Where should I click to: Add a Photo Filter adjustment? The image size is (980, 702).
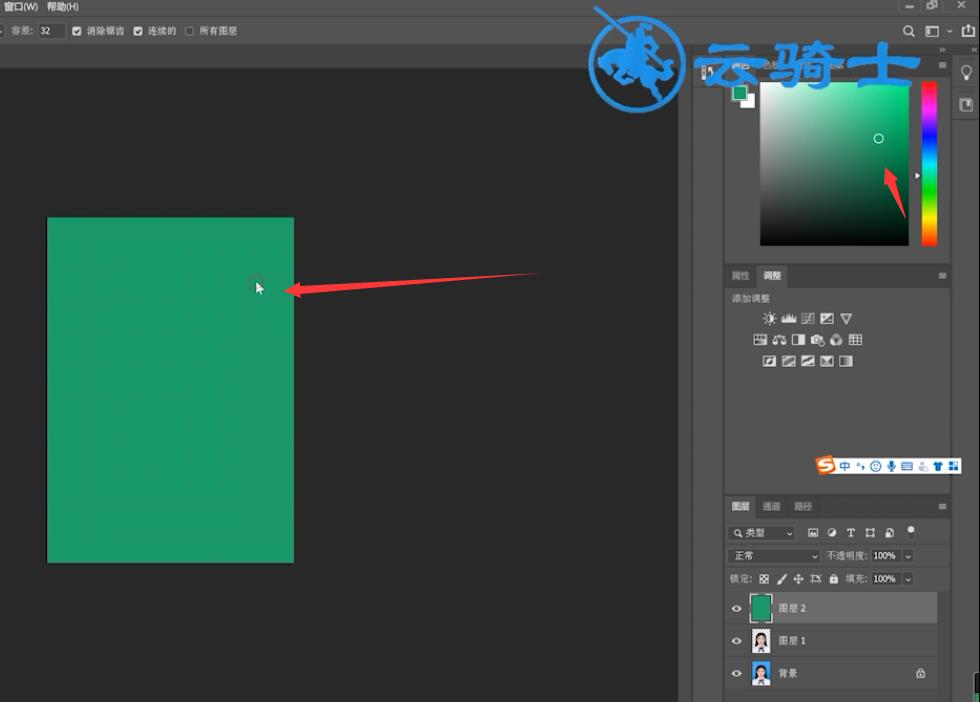[818, 340]
